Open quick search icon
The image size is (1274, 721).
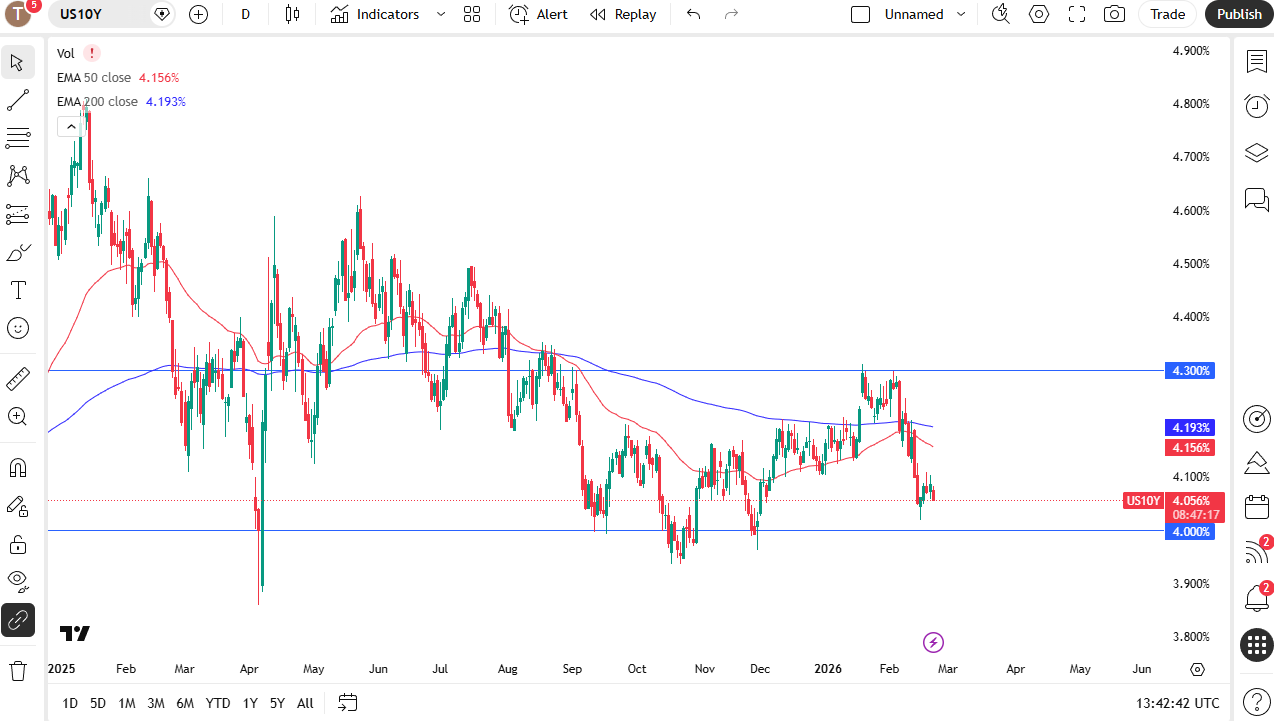1000,14
